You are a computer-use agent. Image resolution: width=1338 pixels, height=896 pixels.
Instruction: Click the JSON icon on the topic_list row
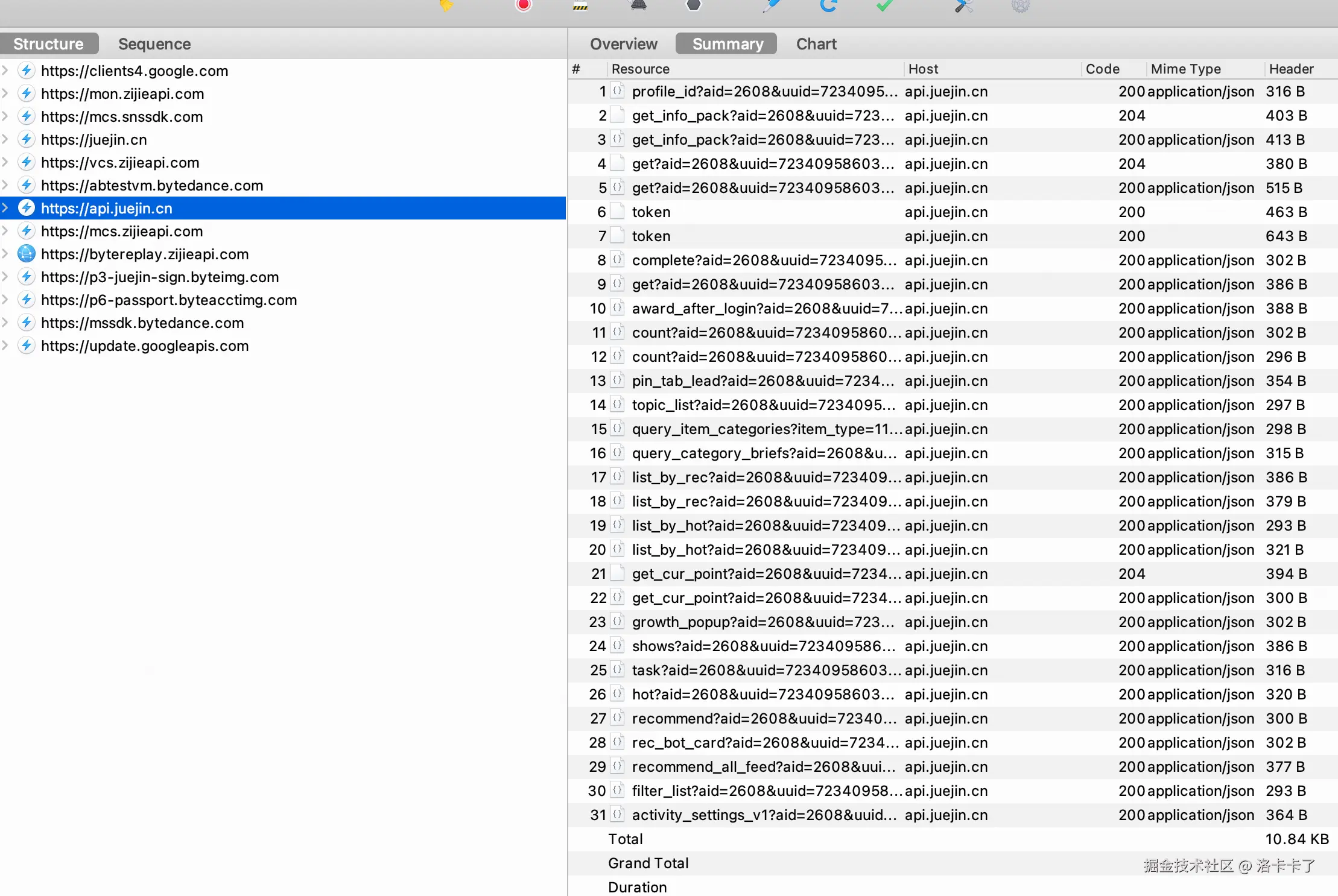617,405
